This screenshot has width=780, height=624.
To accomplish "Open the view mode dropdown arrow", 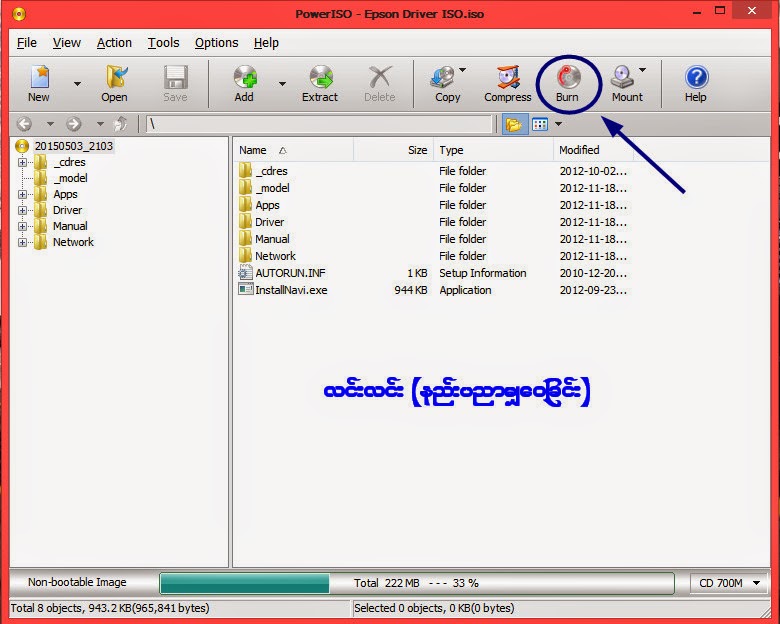I will click(x=558, y=124).
